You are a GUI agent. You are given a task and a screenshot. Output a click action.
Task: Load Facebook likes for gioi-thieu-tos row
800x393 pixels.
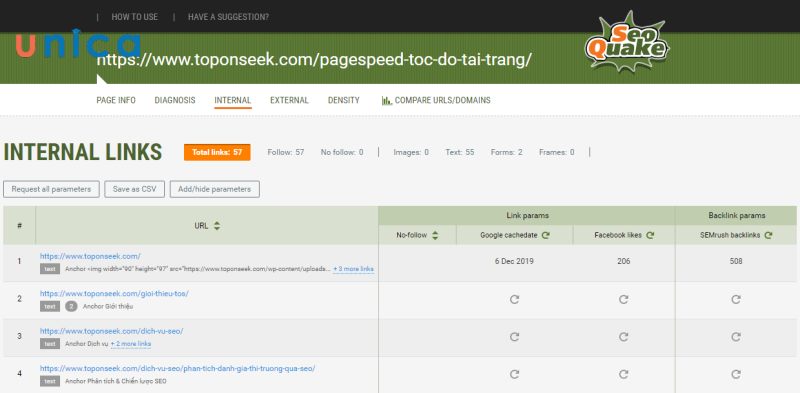(623, 300)
